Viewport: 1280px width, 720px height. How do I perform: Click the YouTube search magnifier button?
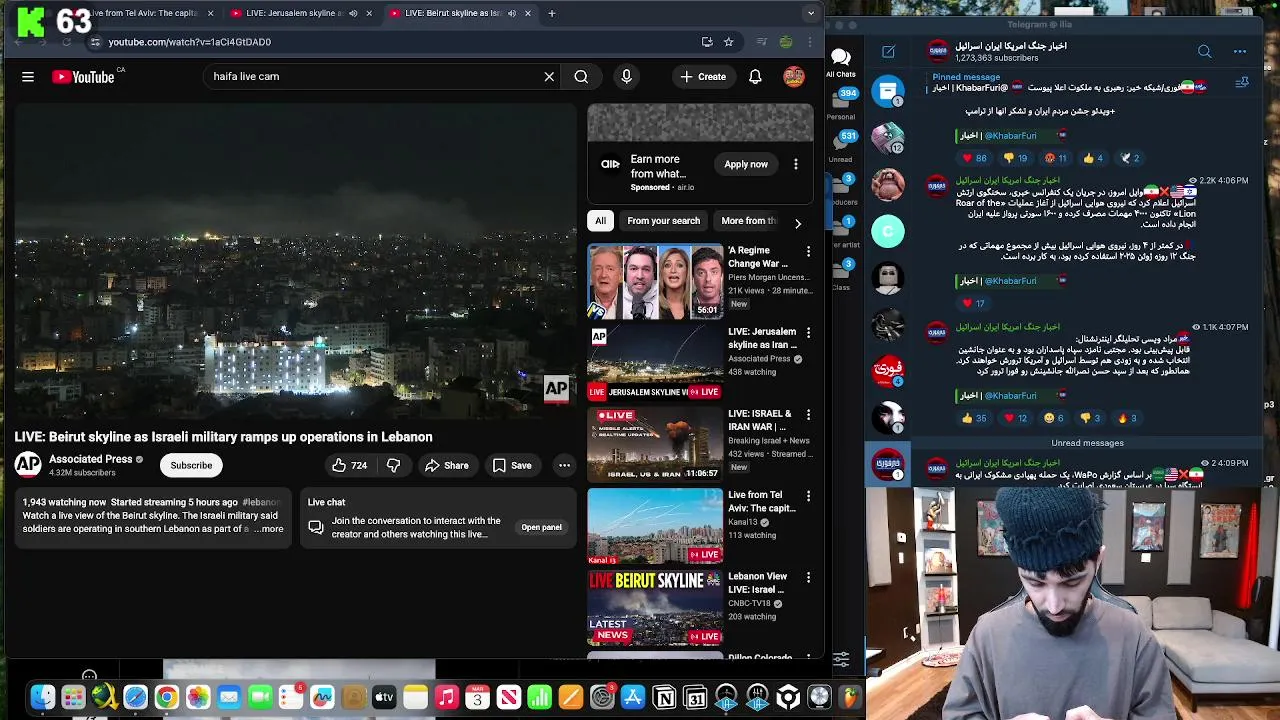[x=581, y=76]
